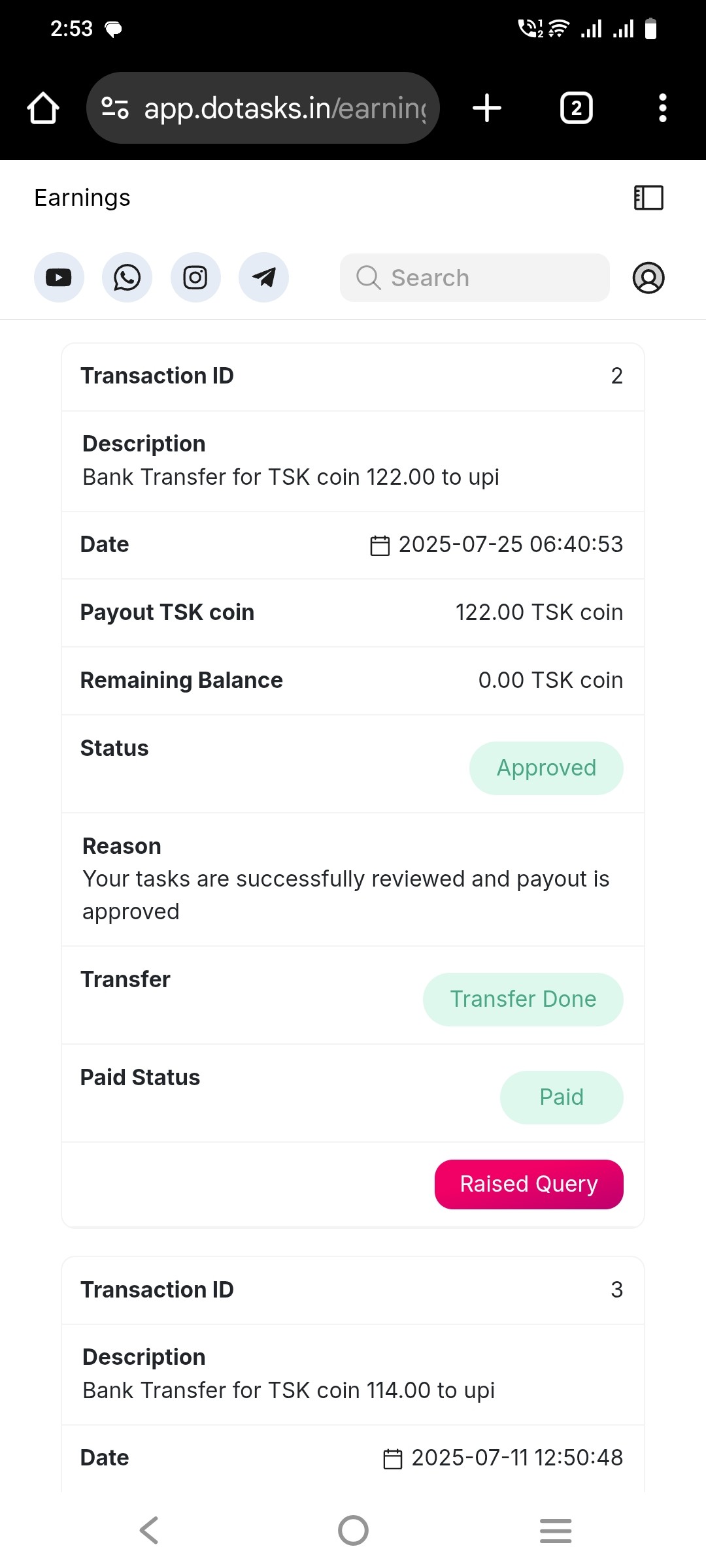The height and width of the screenshot is (1568, 706).
Task: Open the browser three-dot overflow menu
Action: tap(663, 108)
